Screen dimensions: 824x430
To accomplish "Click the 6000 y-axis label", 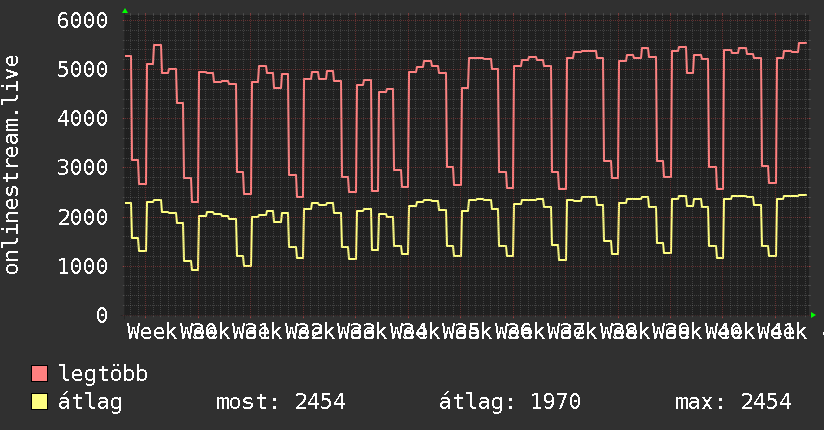I will pos(83,21).
